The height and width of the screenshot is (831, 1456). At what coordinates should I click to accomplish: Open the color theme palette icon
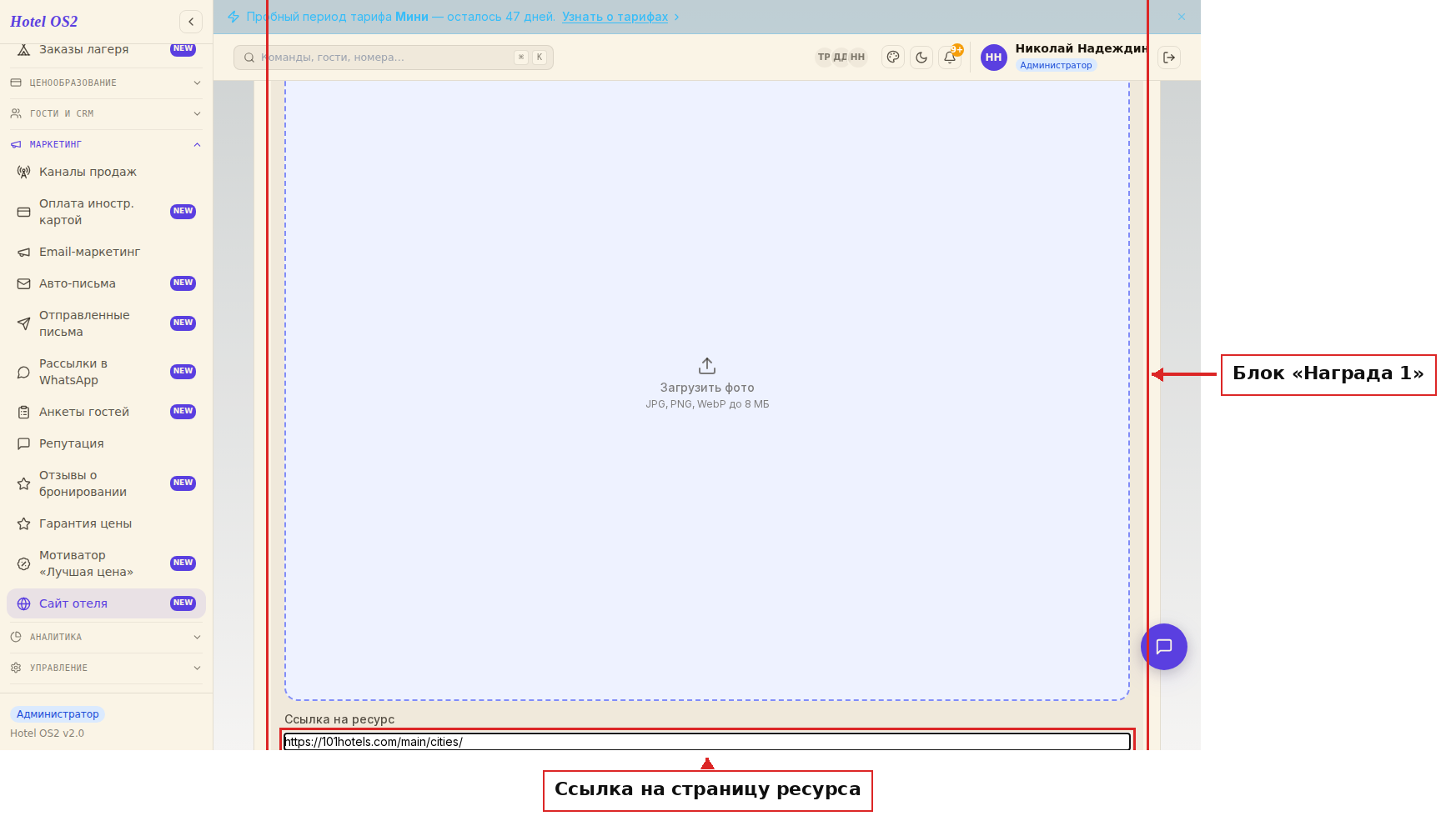893,58
